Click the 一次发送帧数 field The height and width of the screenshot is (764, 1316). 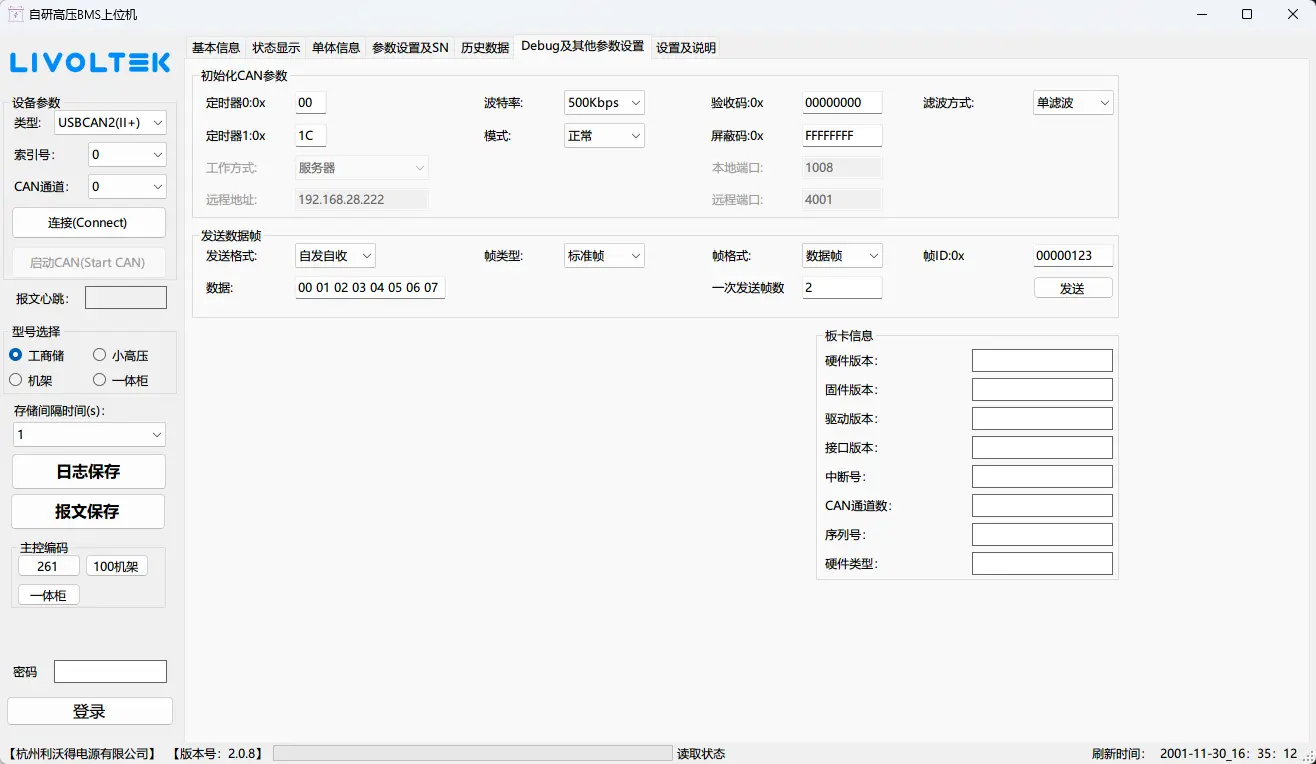pyautogui.click(x=842, y=288)
